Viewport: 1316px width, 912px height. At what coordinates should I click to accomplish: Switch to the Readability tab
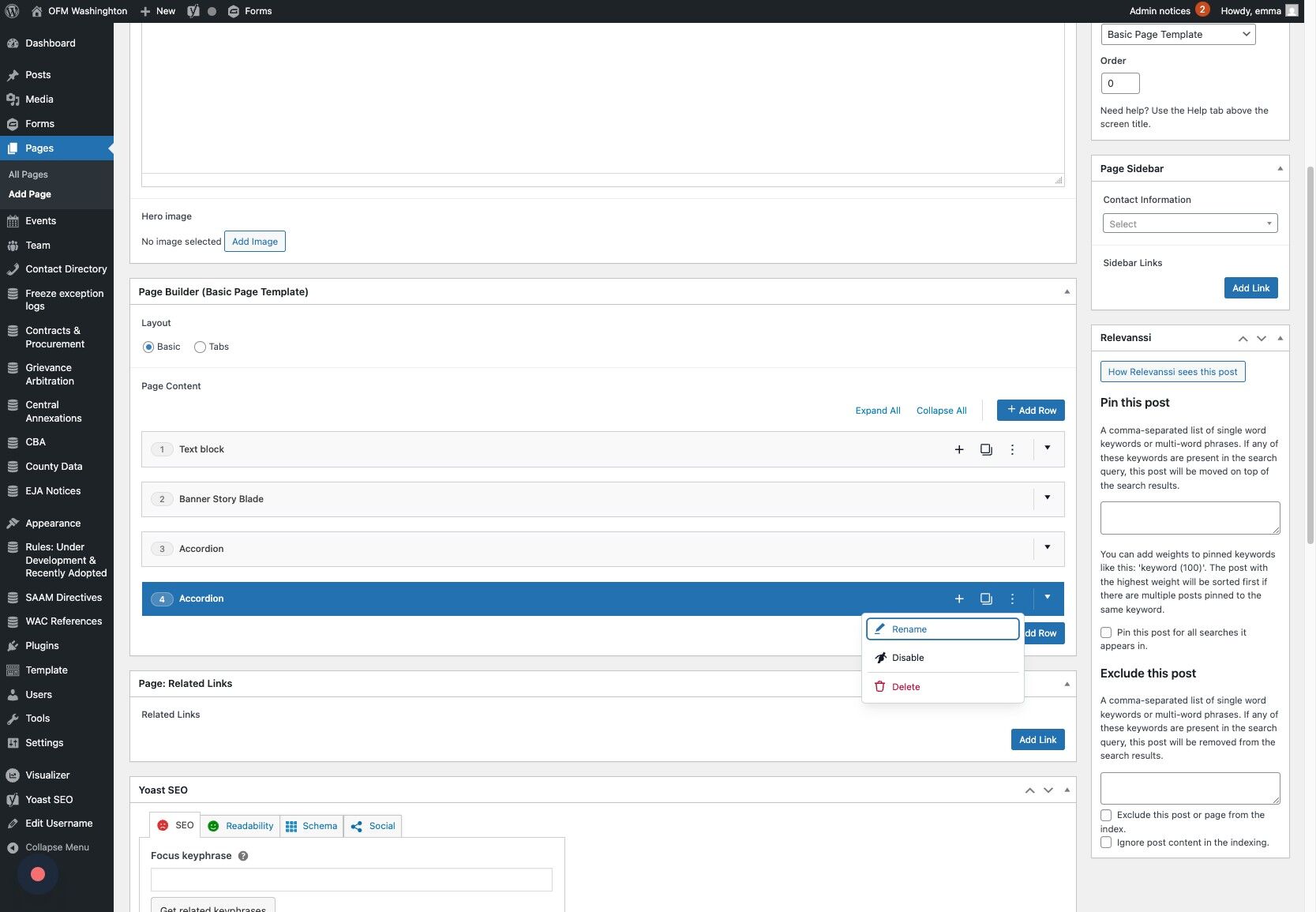click(240, 826)
